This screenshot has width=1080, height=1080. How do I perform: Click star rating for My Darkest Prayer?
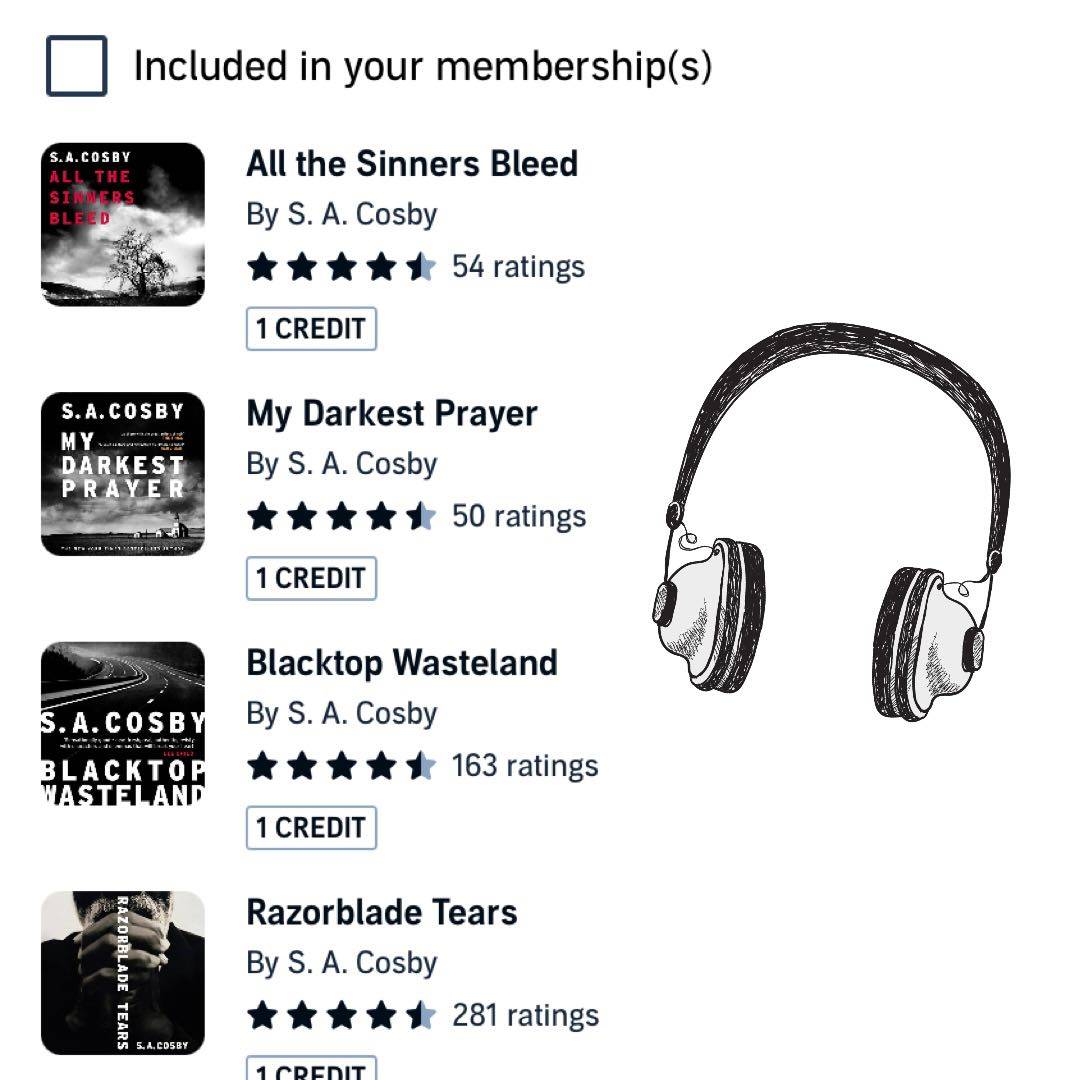click(x=341, y=517)
